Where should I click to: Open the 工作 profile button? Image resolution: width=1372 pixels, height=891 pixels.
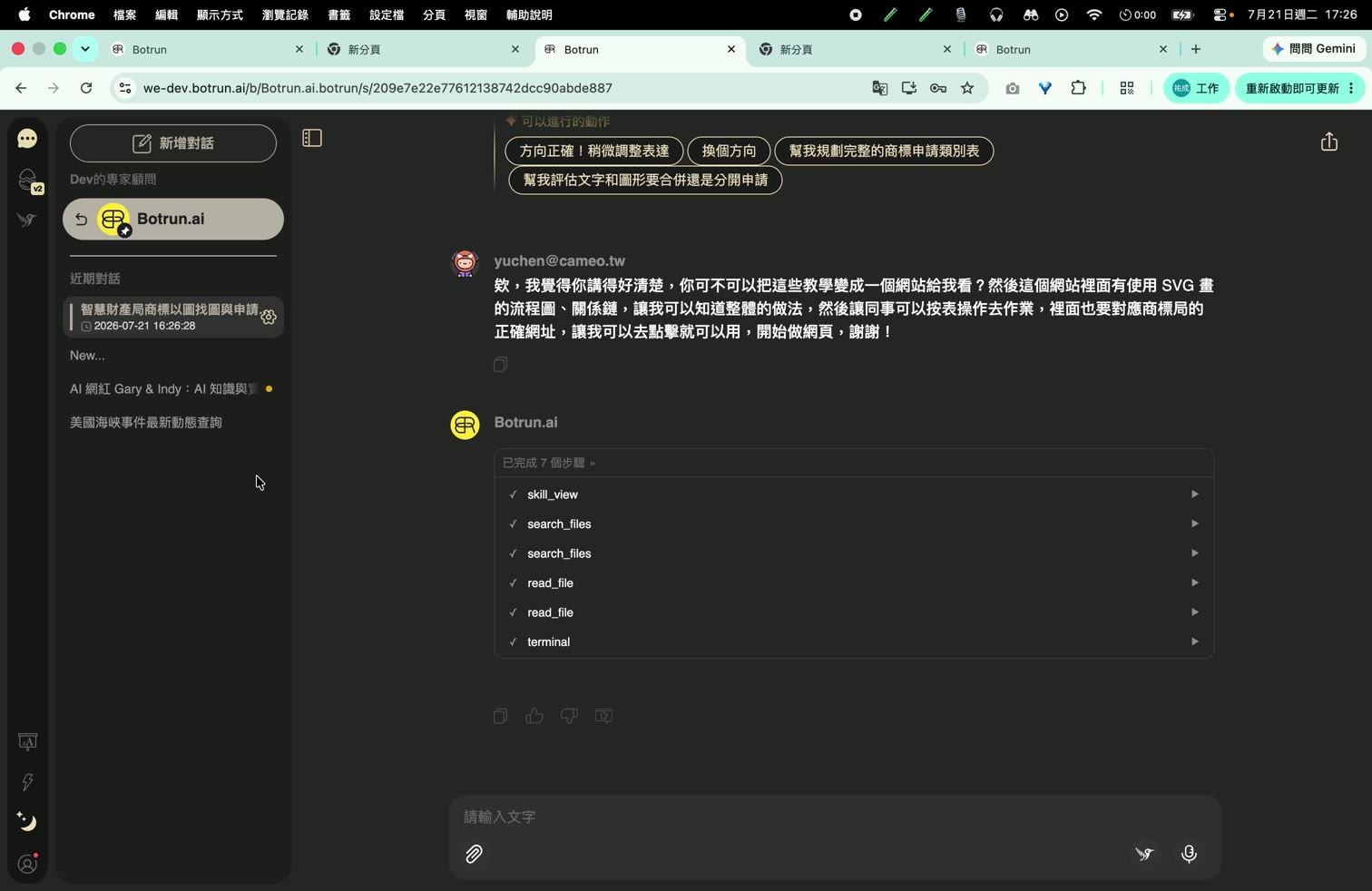coord(1196,88)
